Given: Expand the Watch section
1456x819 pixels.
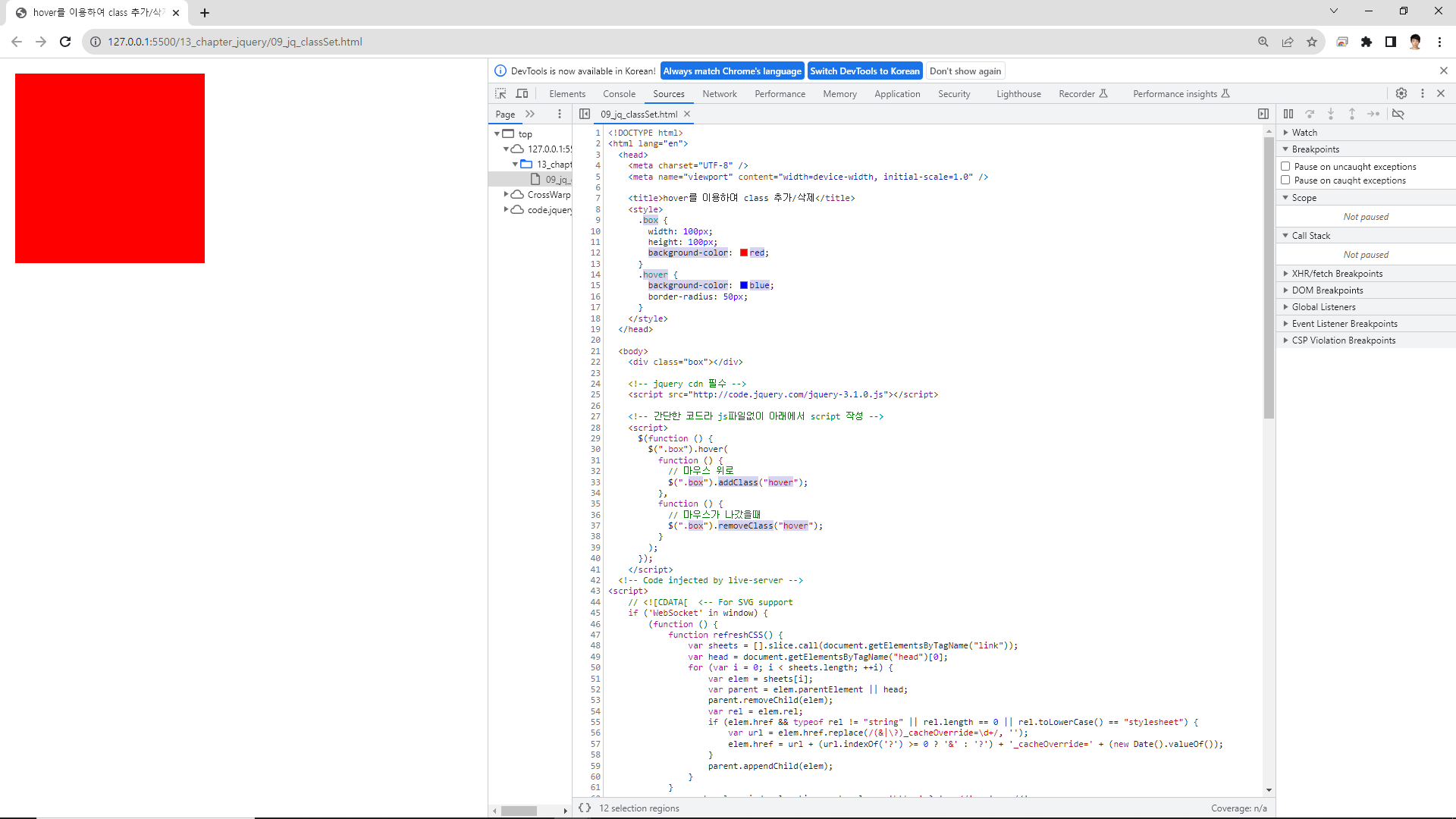Looking at the screenshot, I should tap(1304, 133).
